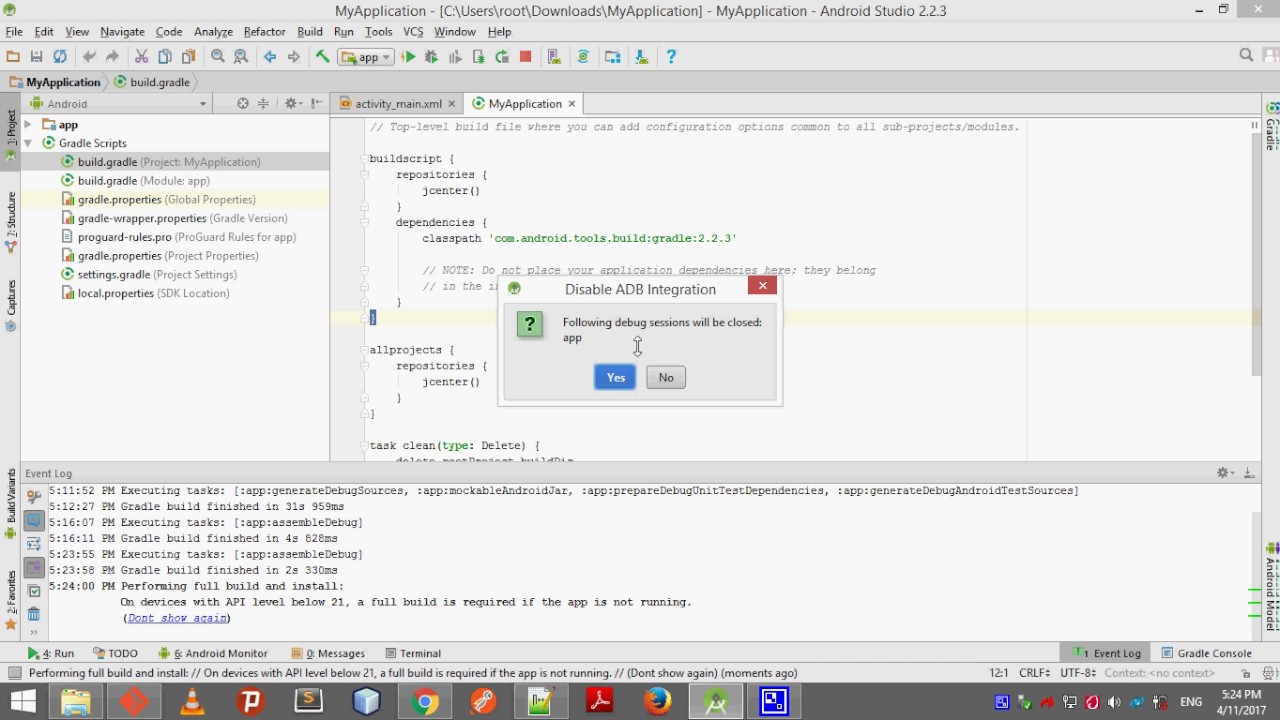Open Project panel gear settings dropdown
Image resolution: width=1280 pixels, height=720 pixels.
292,103
